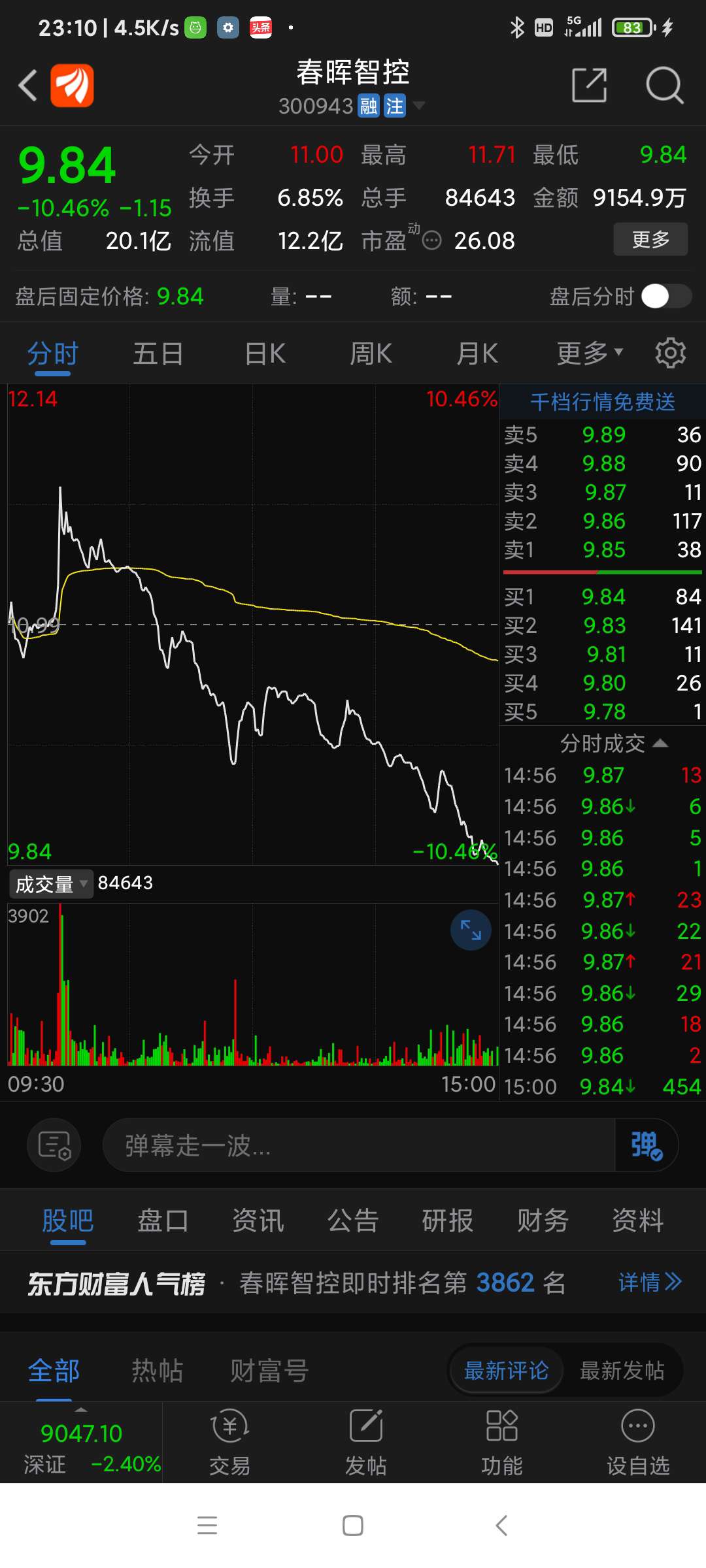Open the 研报 research tab

pyautogui.click(x=448, y=1220)
